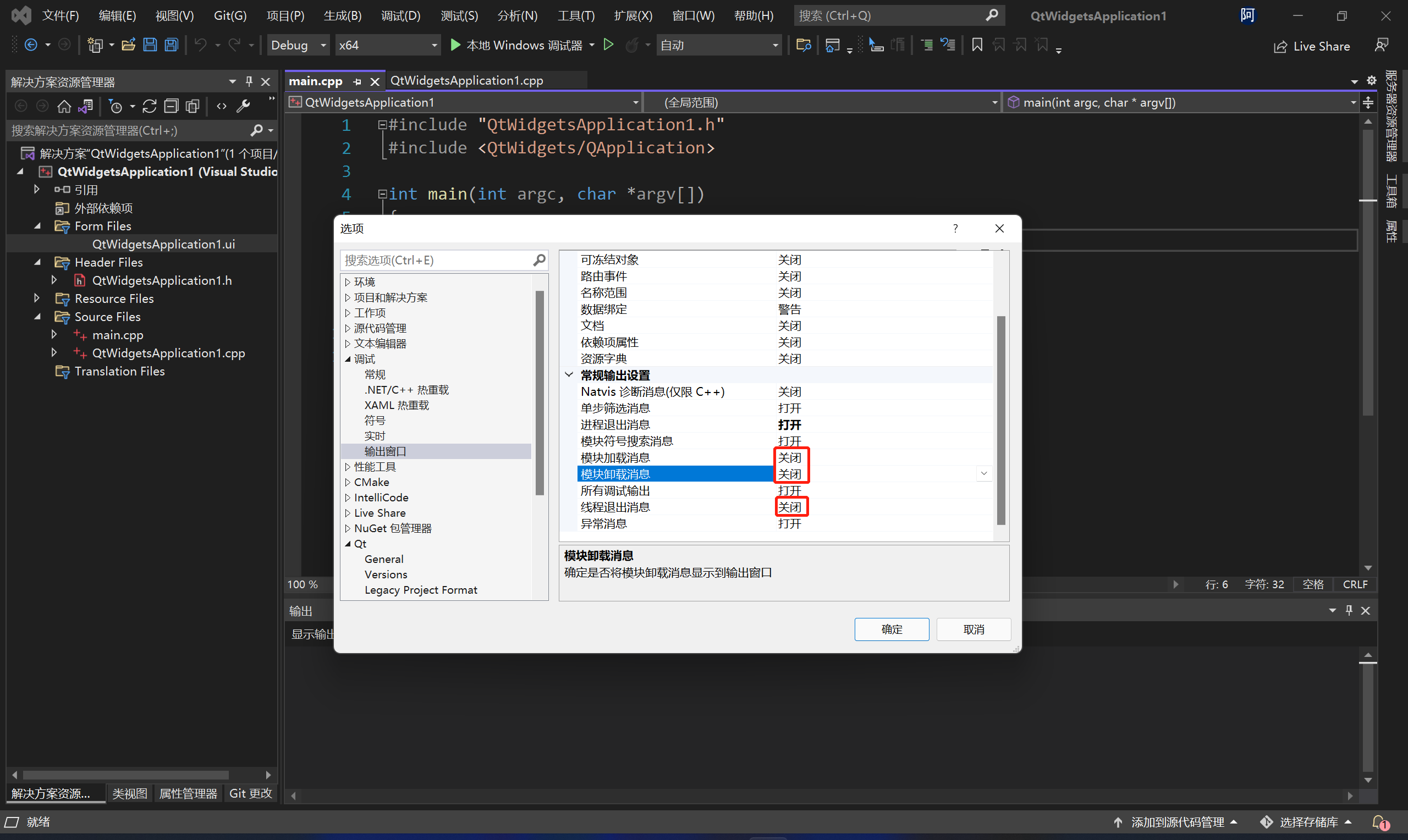This screenshot has height=840, width=1408.
Task: Click the notifications bell in status bar
Action: coord(1379,822)
